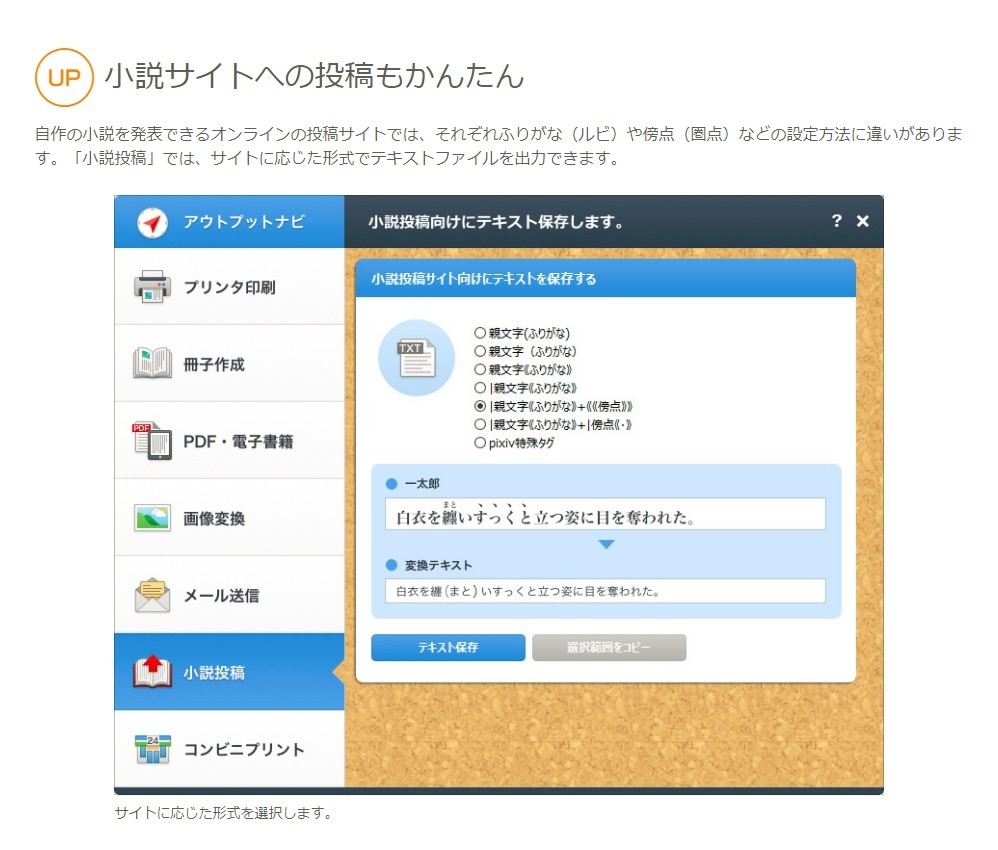The image size is (998, 850).
Task: Click the Output Navi compass icon
Action: (152, 223)
